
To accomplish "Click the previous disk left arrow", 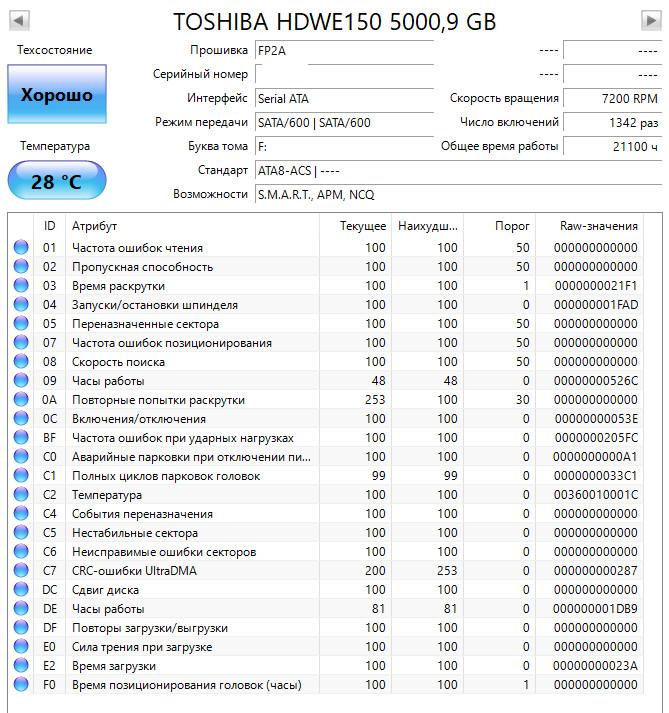I will click(x=19, y=20).
